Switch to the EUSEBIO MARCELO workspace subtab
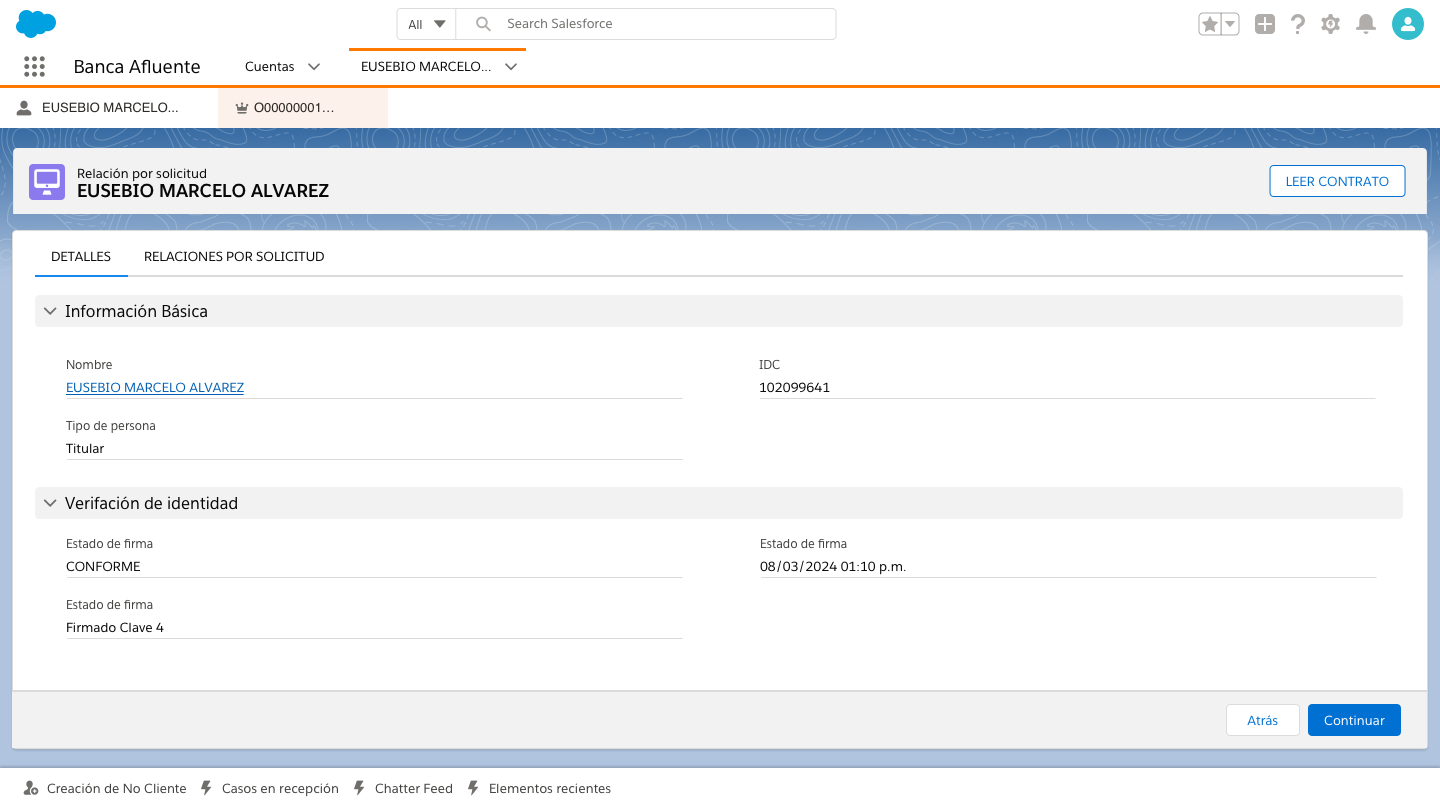The image size is (1440, 808). pyautogui.click(x=109, y=108)
